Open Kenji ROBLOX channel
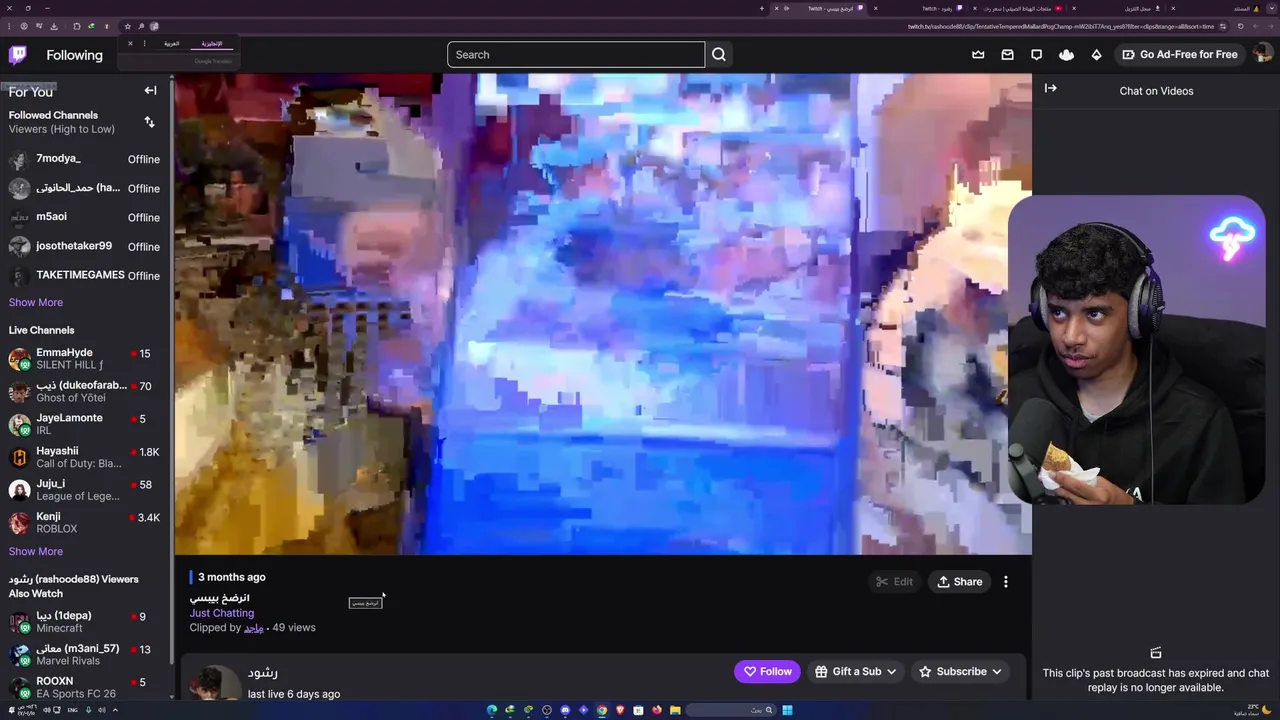The image size is (1280, 720). tap(85, 522)
